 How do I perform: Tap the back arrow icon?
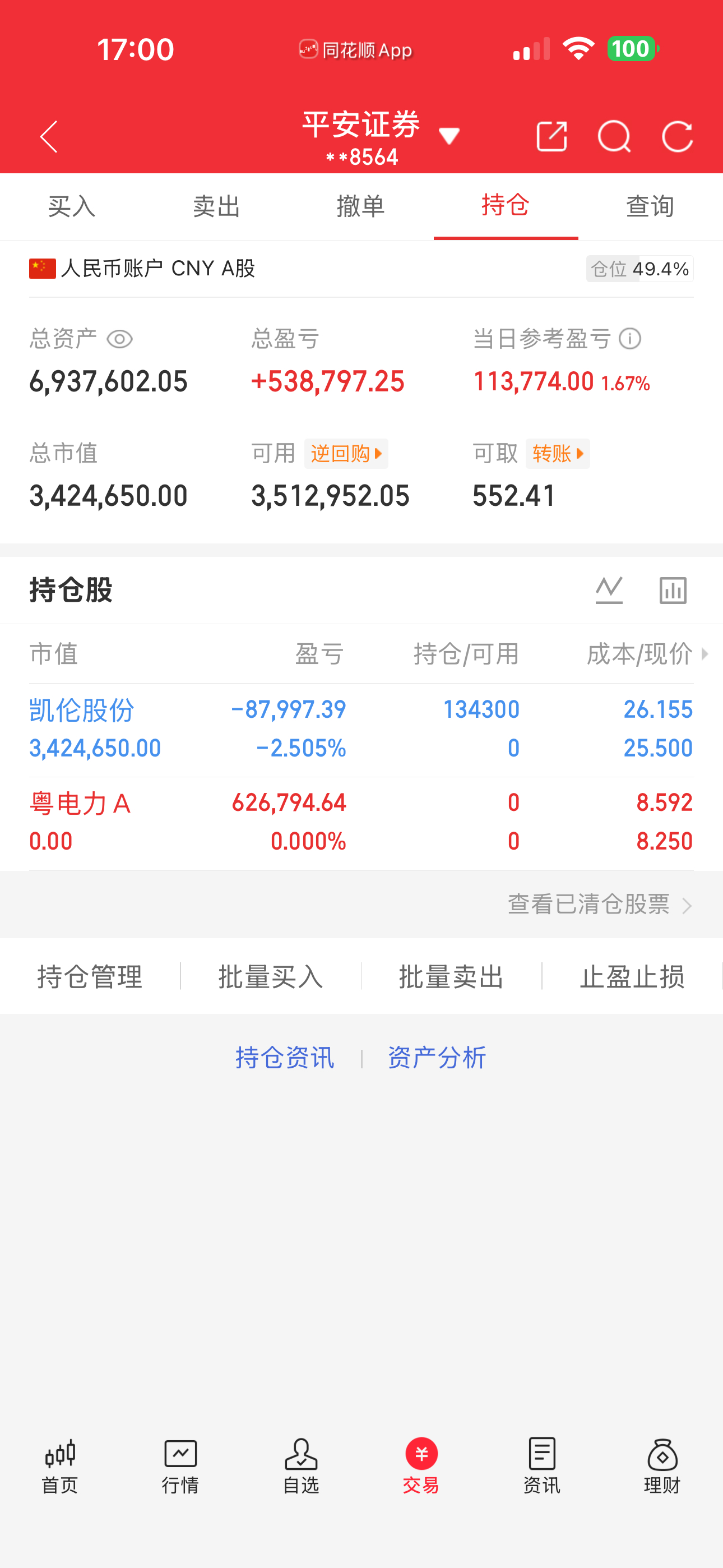(x=49, y=136)
